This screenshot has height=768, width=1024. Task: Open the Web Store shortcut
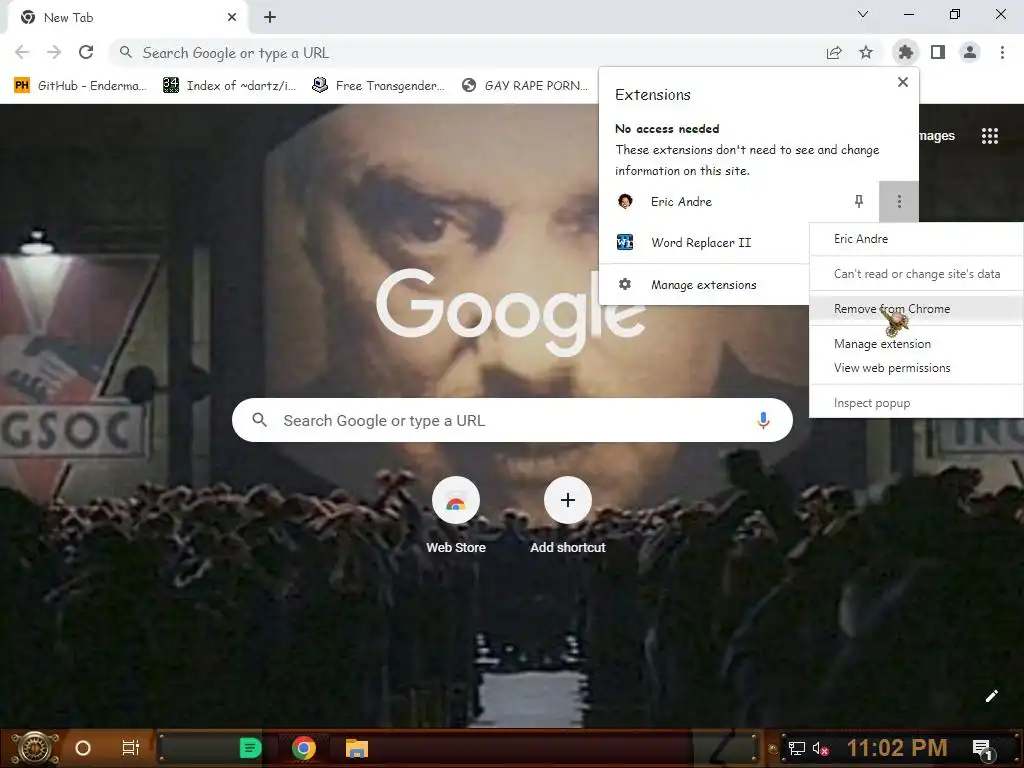tap(456, 515)
